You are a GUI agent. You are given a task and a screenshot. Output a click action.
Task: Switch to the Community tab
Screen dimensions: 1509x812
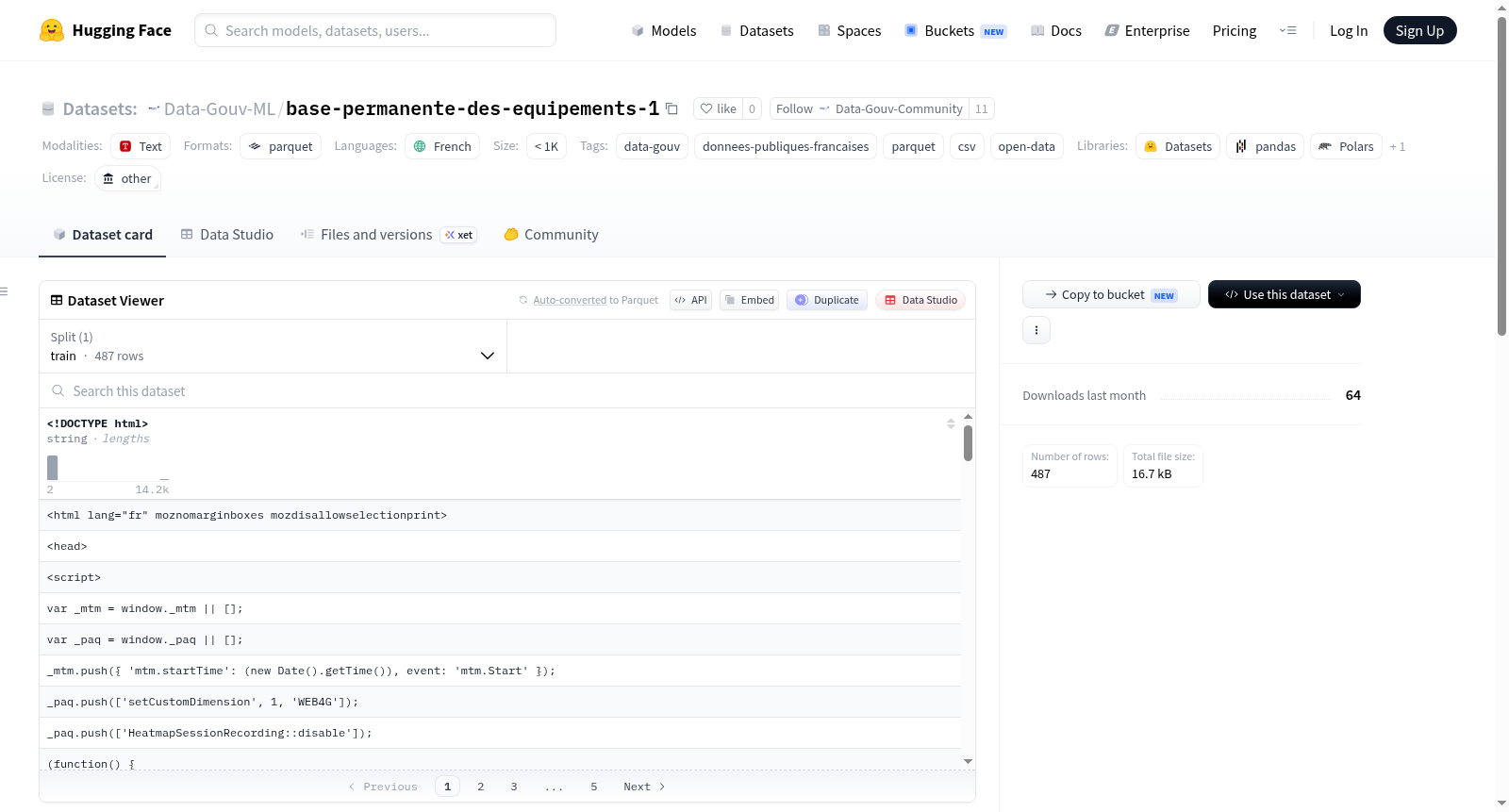point(552,235)
